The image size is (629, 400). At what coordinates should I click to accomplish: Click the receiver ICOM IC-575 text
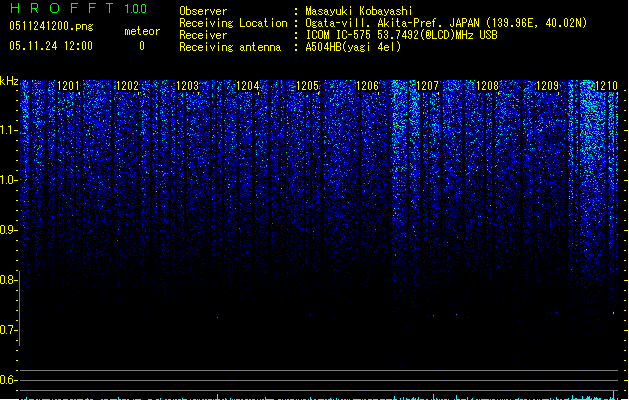coord(401,35)
